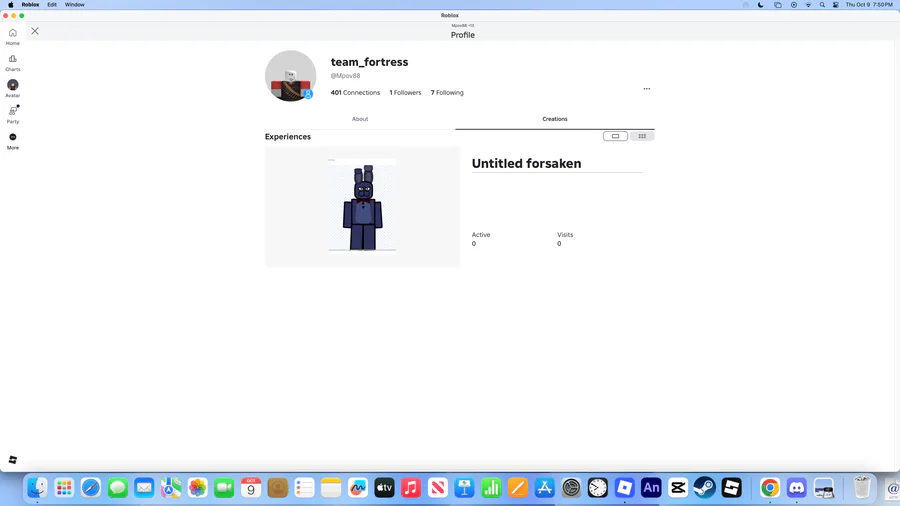The height and width of the screenshot is (506, 900).
Task: Open Freeform from the dock
Action: tap(358, 488)
